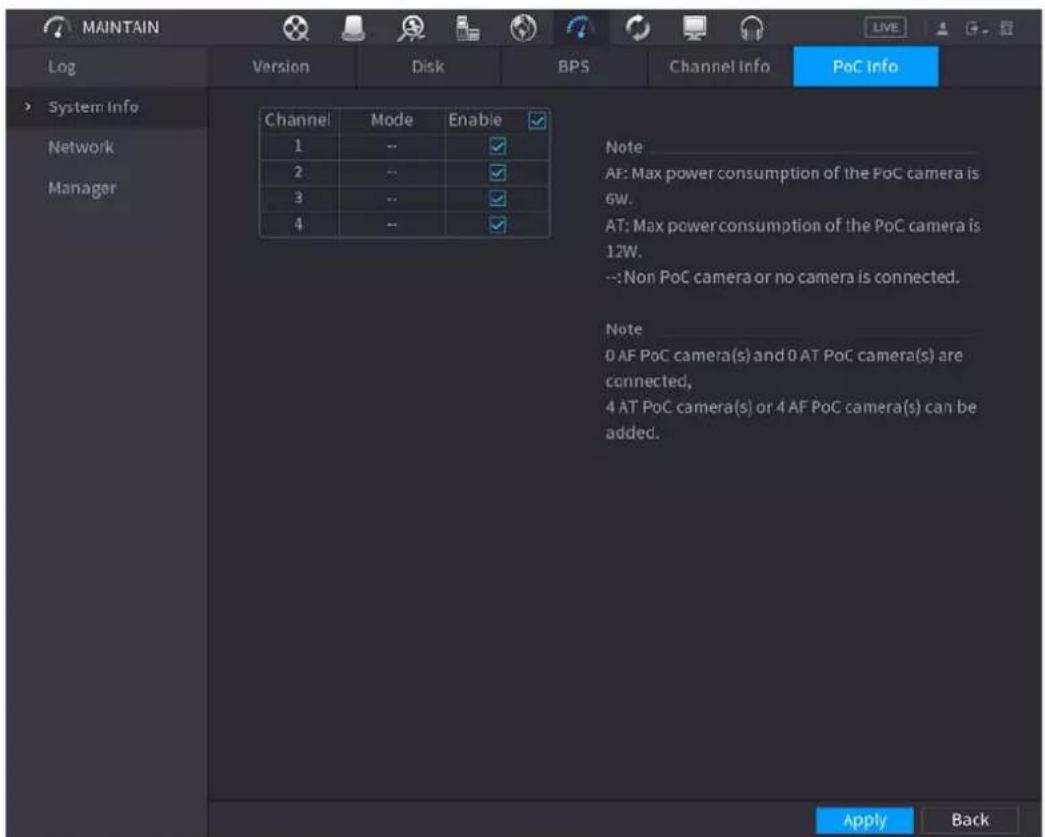Select channel number 2 cell

tap(299, 172)
